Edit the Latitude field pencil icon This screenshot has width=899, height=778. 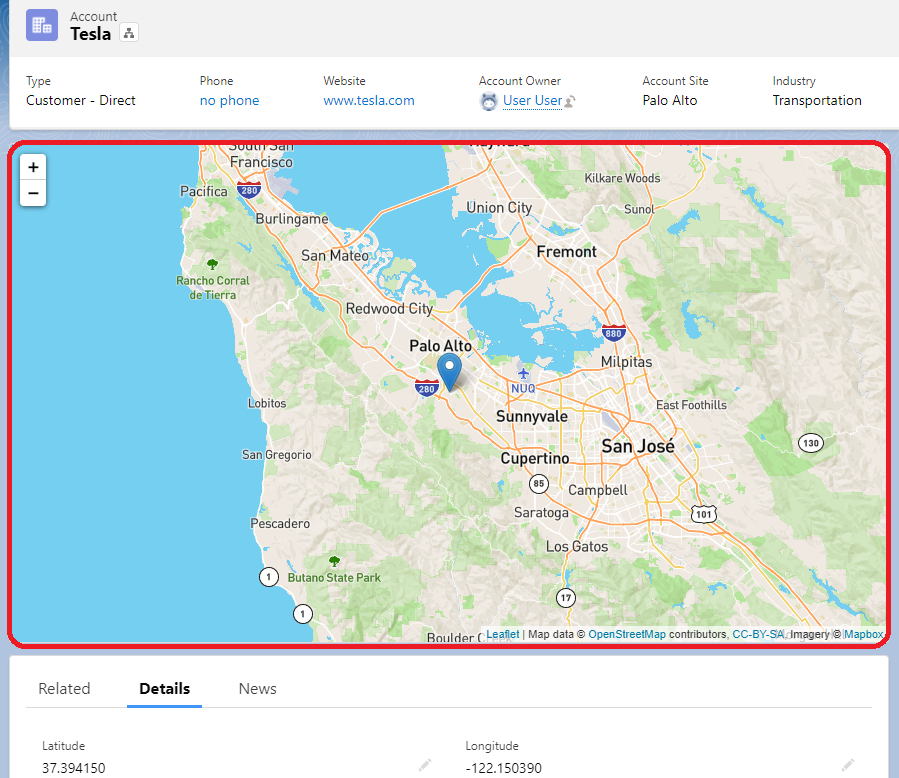(425, 765)
